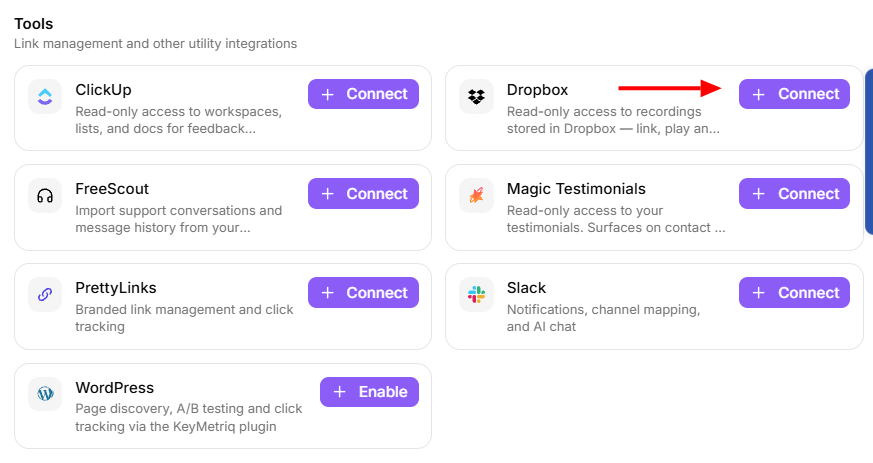Screen dimensions: 873x463
Task: Click the FreeScout headset icon
Action: tap(45, 195)
